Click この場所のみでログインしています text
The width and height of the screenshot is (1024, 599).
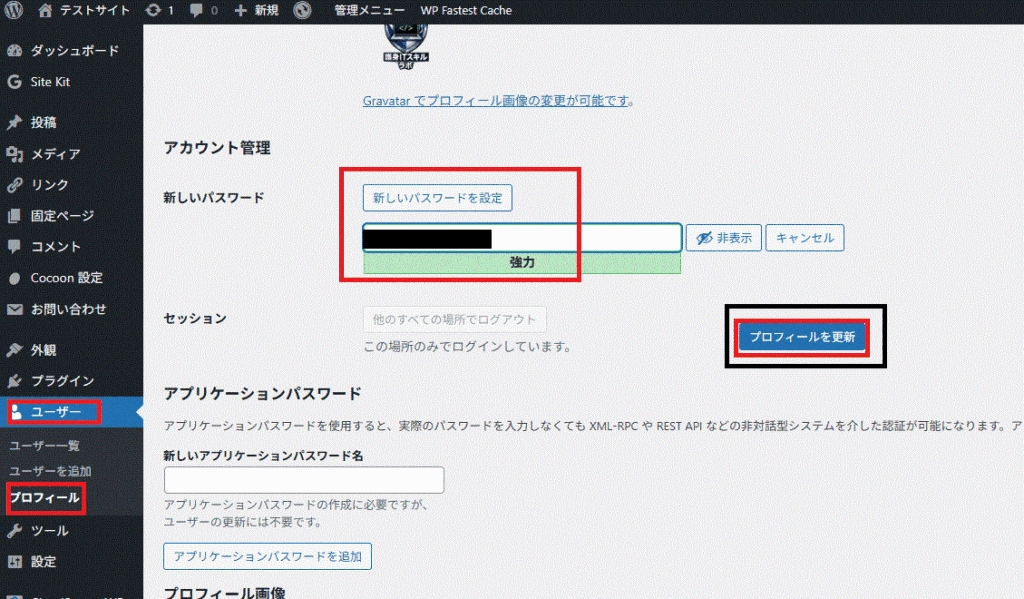468,347
